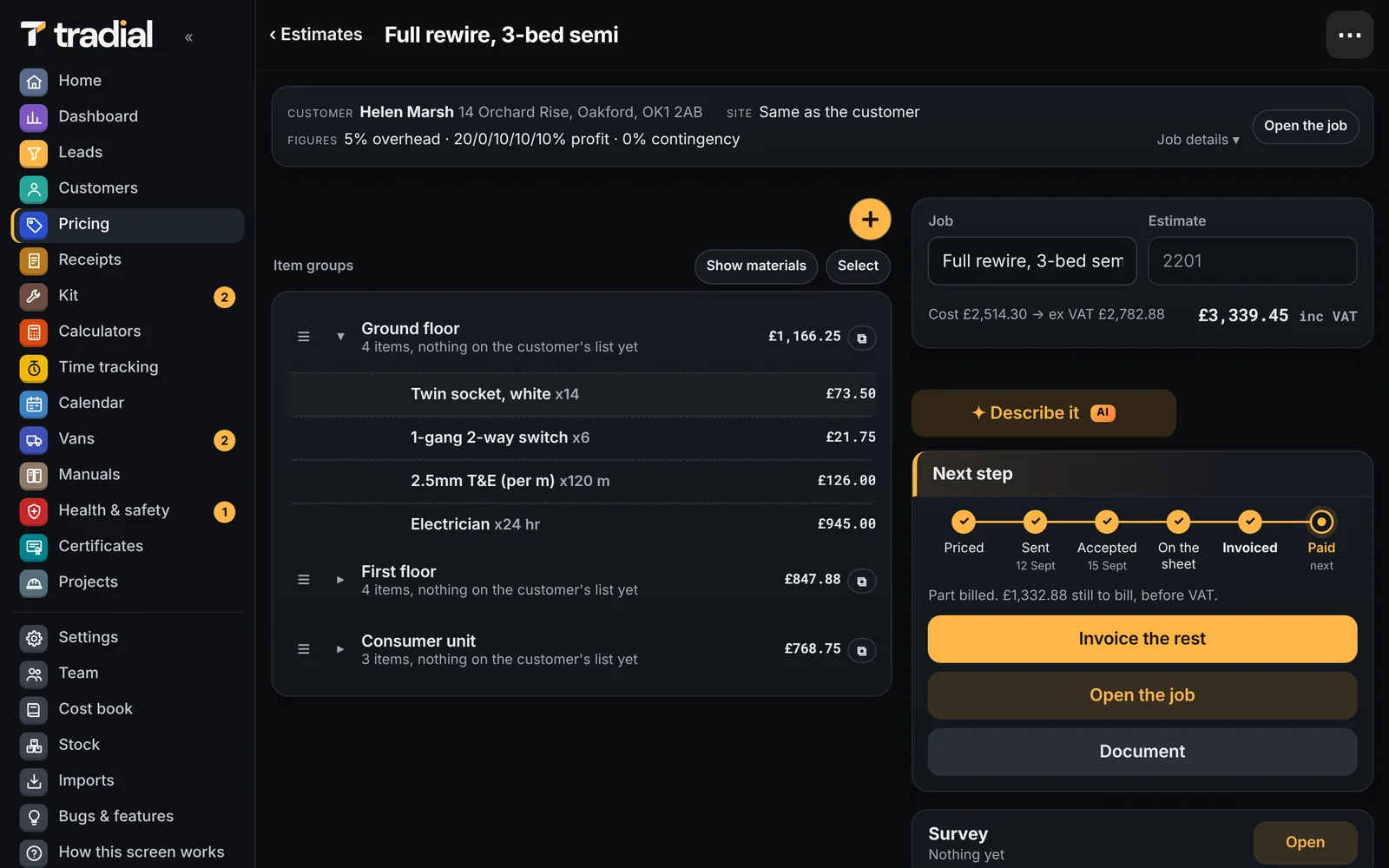Click the Document button
This screenshot has height=868, width=1389.
[1142, 752]
